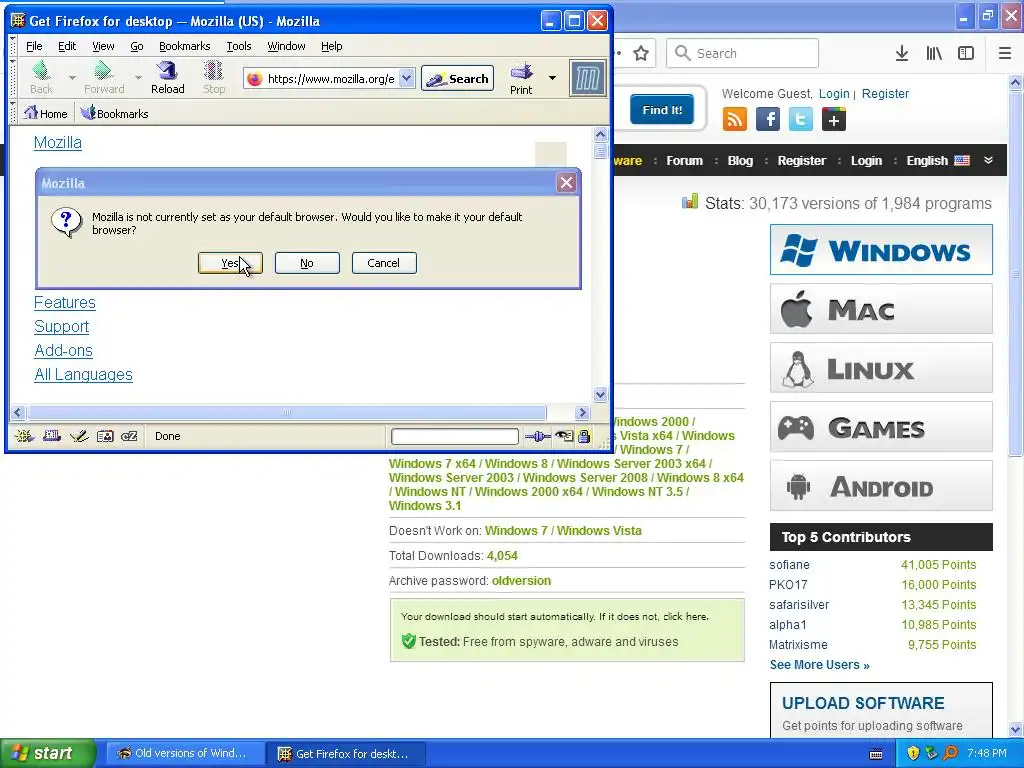Click the Facebook icon on the website

[768, 120]
